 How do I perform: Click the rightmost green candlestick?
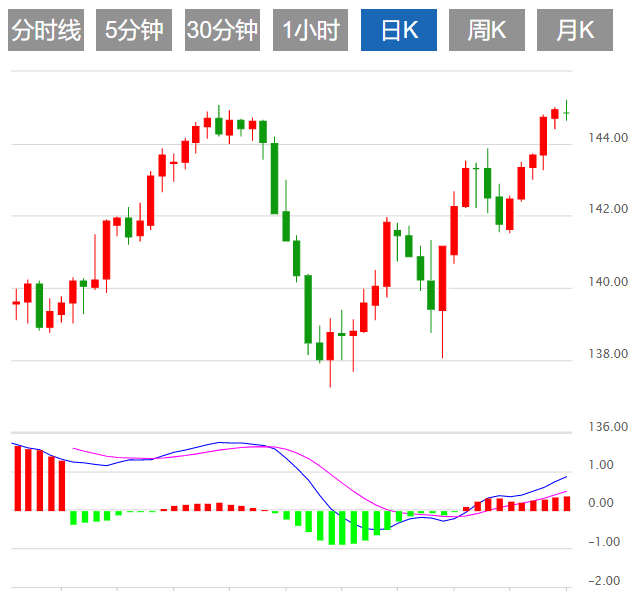tap(566, 113)
